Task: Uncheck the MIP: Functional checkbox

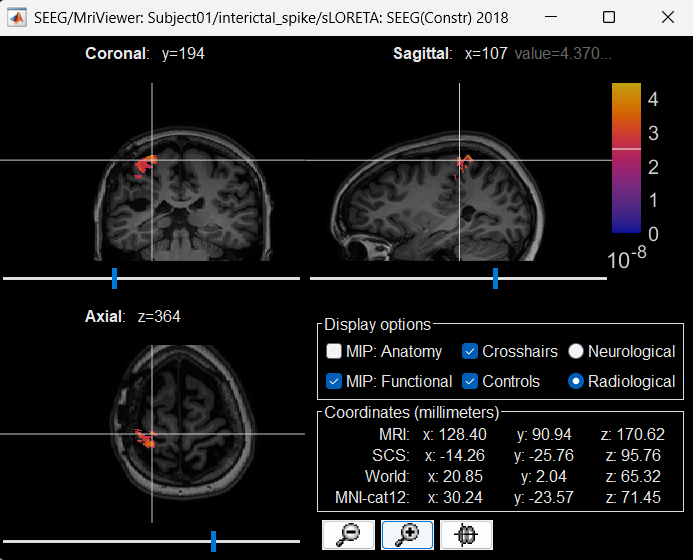Action: coord(334,381)
